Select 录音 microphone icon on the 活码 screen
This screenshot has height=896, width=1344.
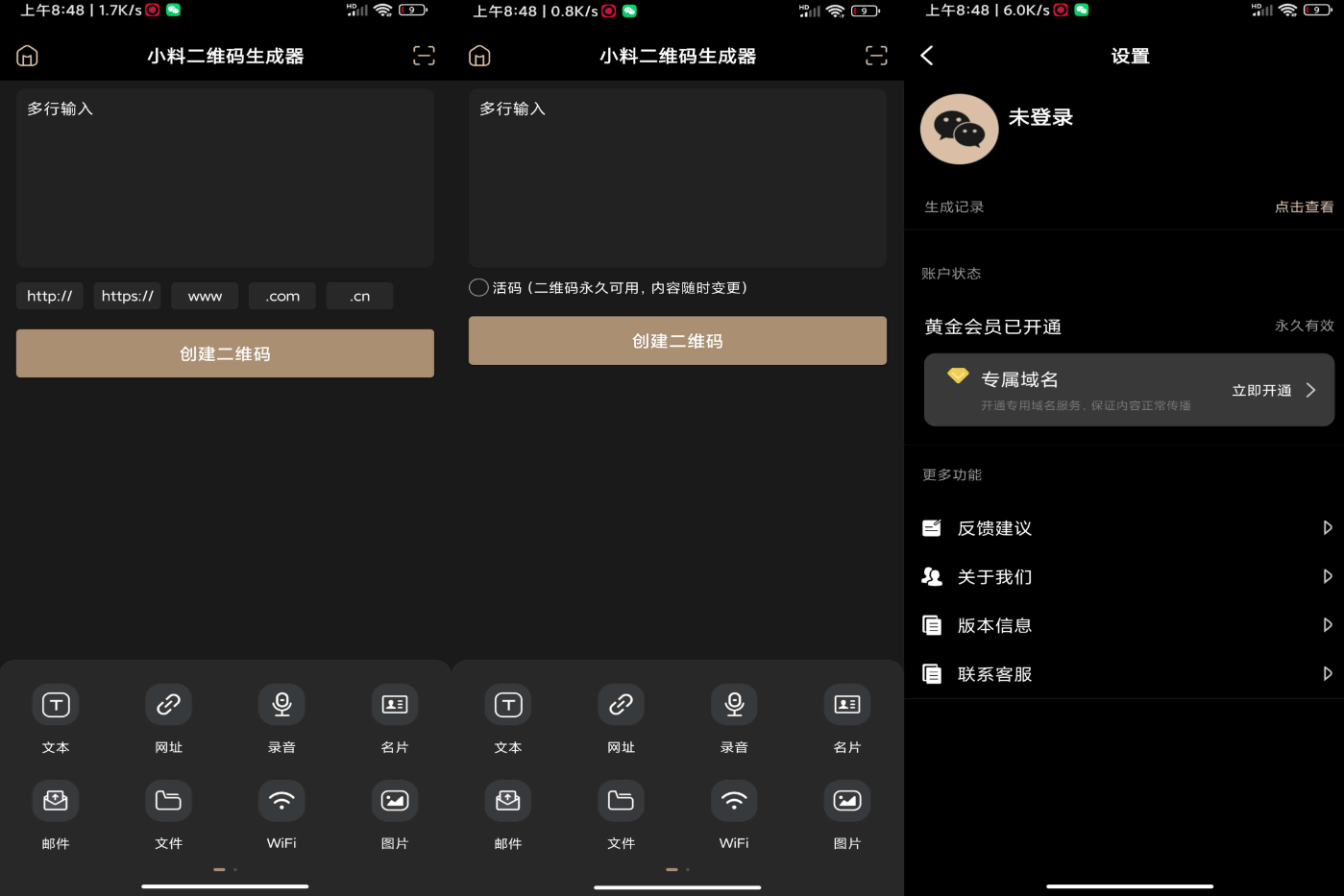pyautogui.click(x=734, y=705)
